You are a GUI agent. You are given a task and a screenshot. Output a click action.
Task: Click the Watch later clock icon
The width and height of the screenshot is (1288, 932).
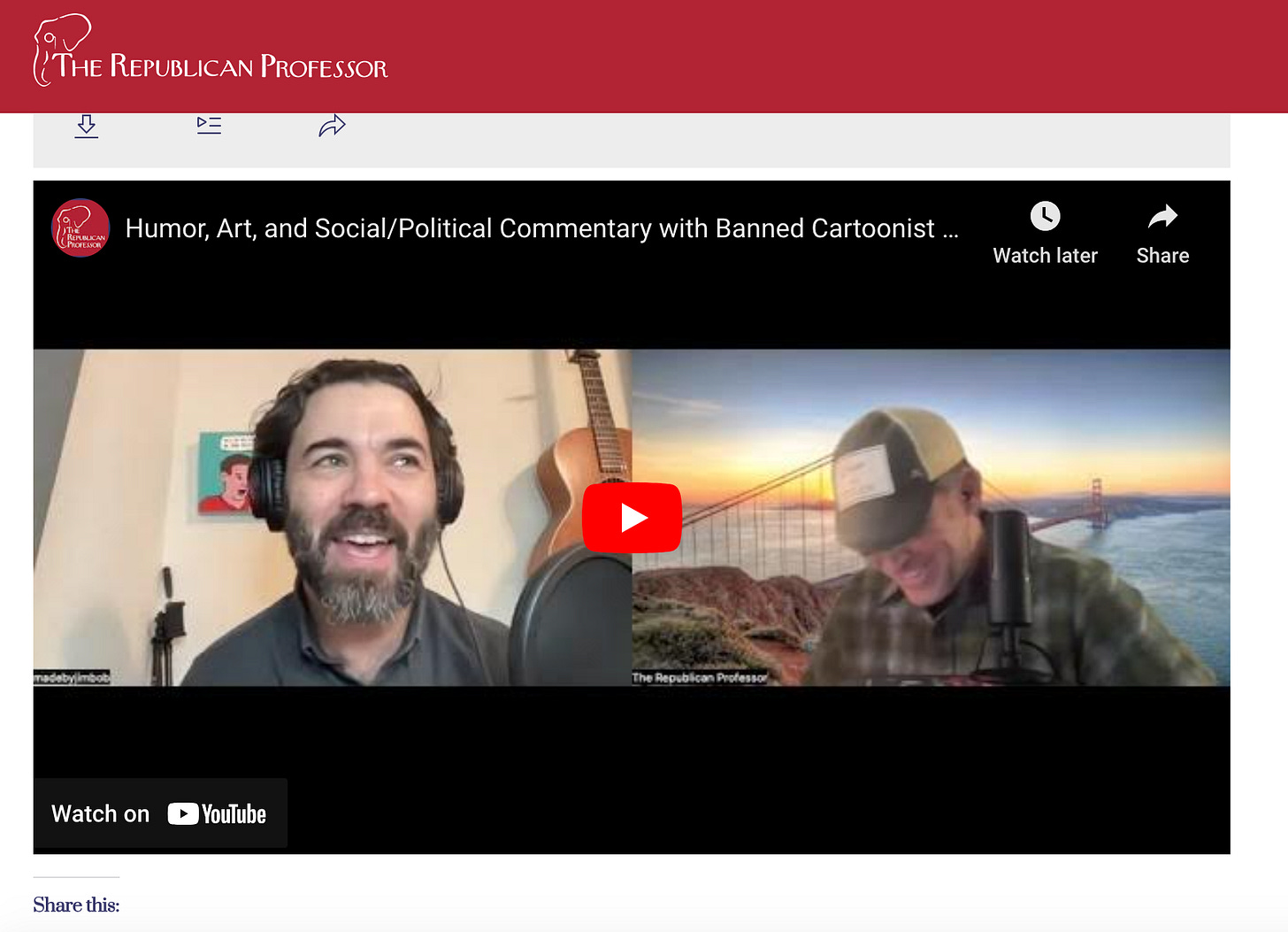[1045, 216]
